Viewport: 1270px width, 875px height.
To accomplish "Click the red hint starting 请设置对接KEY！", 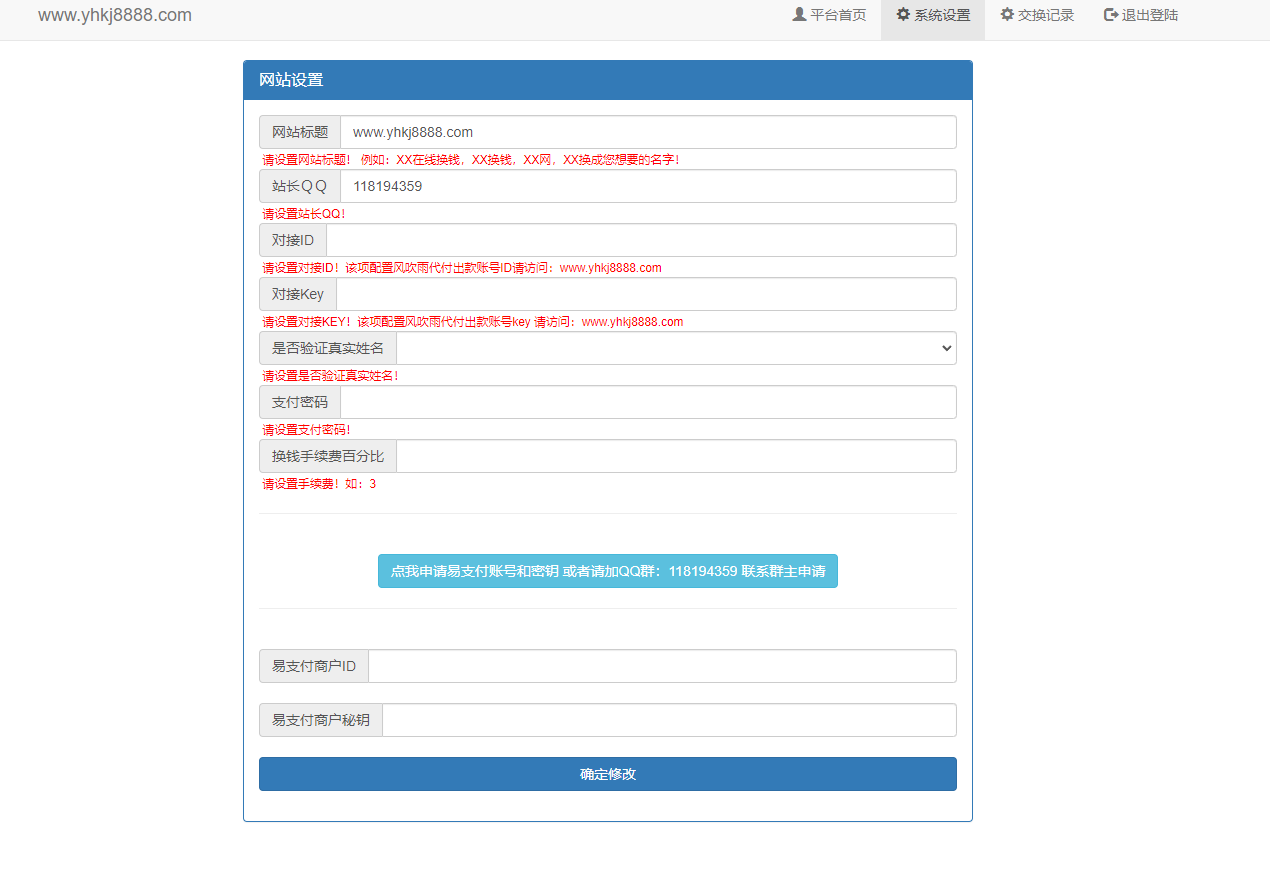I will 473,322.
